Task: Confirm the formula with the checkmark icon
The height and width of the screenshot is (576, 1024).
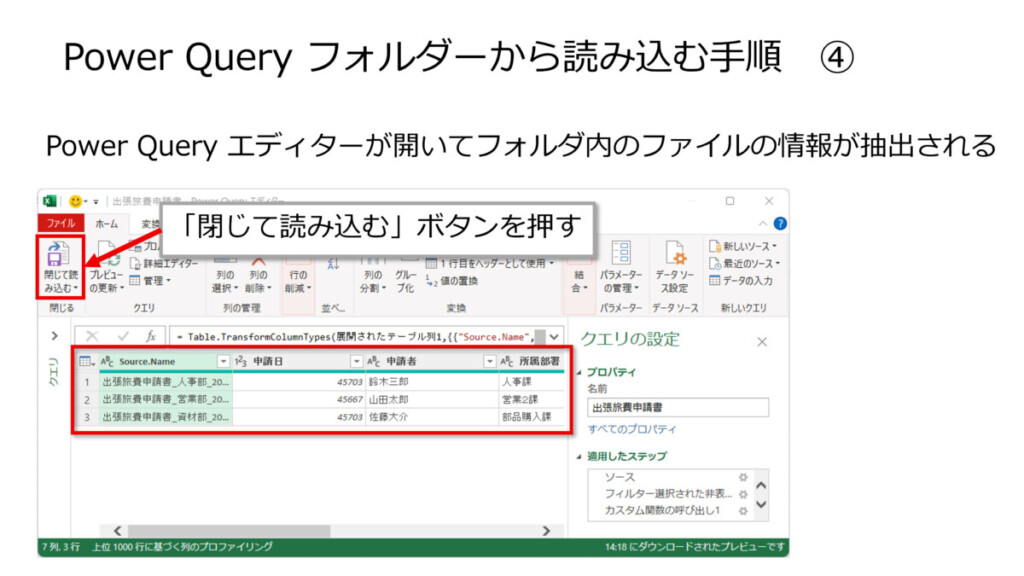Action: point(123,336)
